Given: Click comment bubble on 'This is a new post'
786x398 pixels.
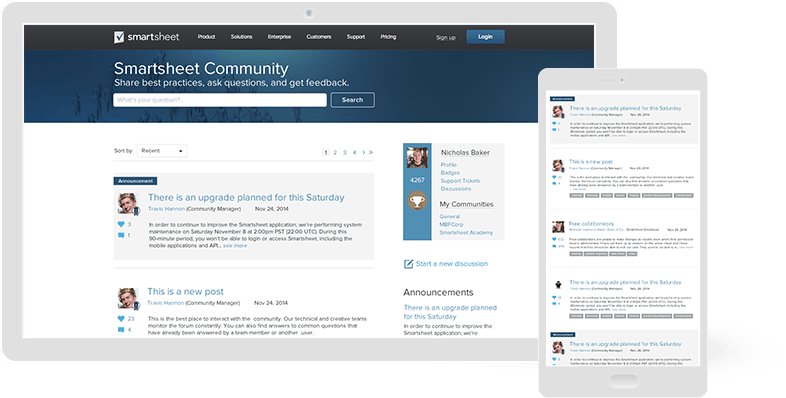Looking at the screenshot, I should (121, 329).
